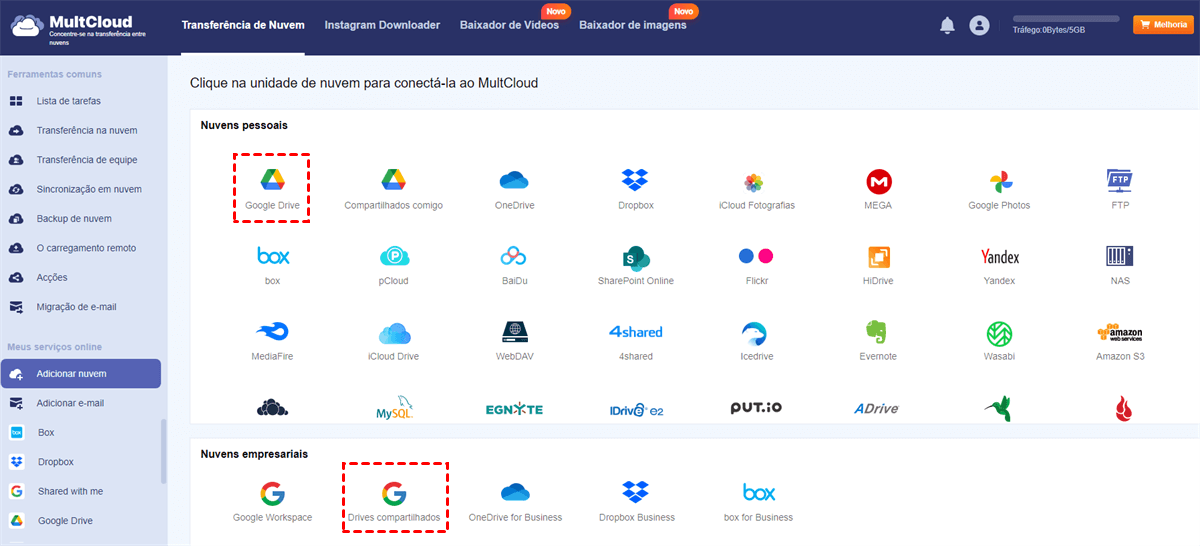Select Adicionar nuvem in sidebar
The width and height of the screenshot is (1200, 546).
coord(80,374)
